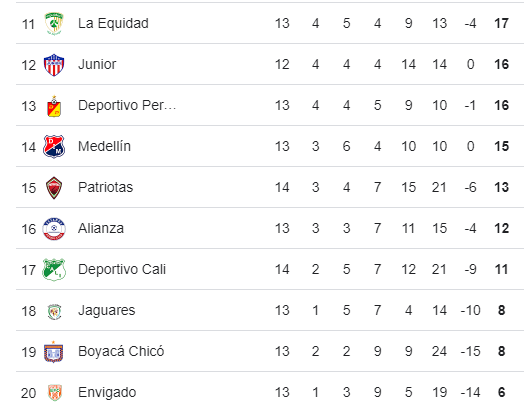This screenshot has height=411, width=524.
Task: Click the Medellín team crest
Action: click(54, 147)
